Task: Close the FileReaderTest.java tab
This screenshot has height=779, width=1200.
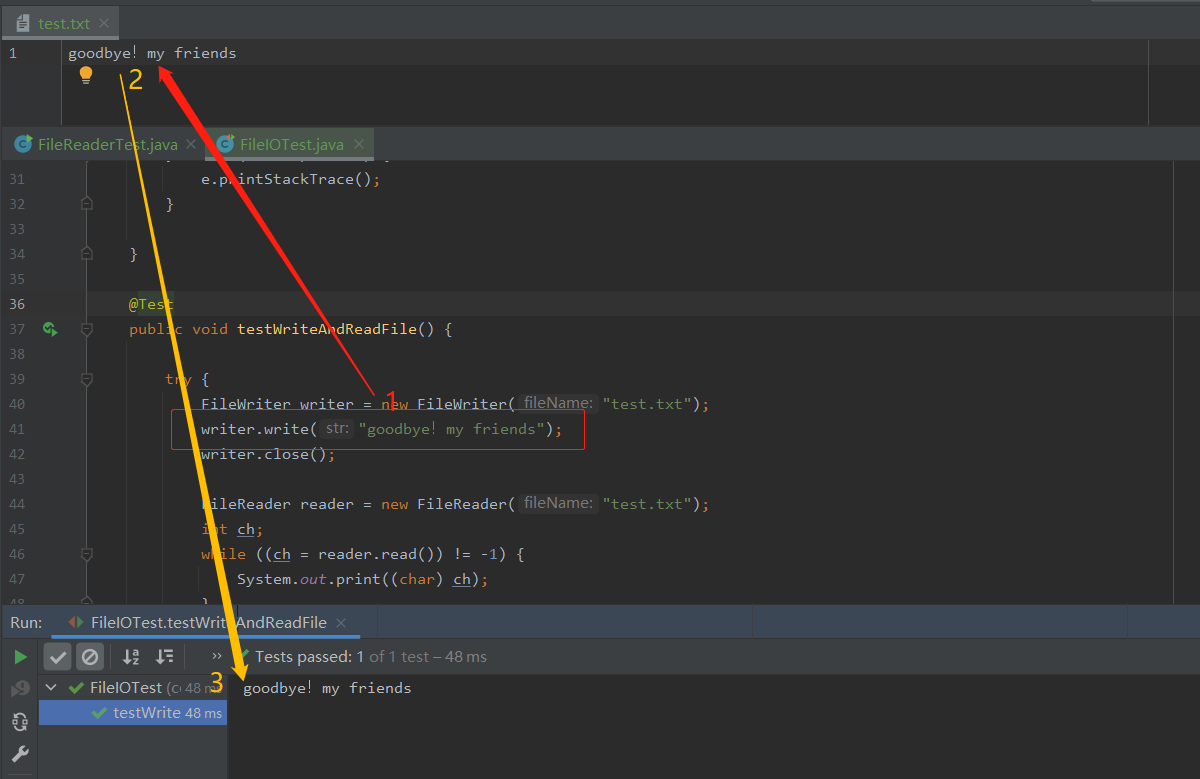Action: pyautogui.click(x=191, y=145)
